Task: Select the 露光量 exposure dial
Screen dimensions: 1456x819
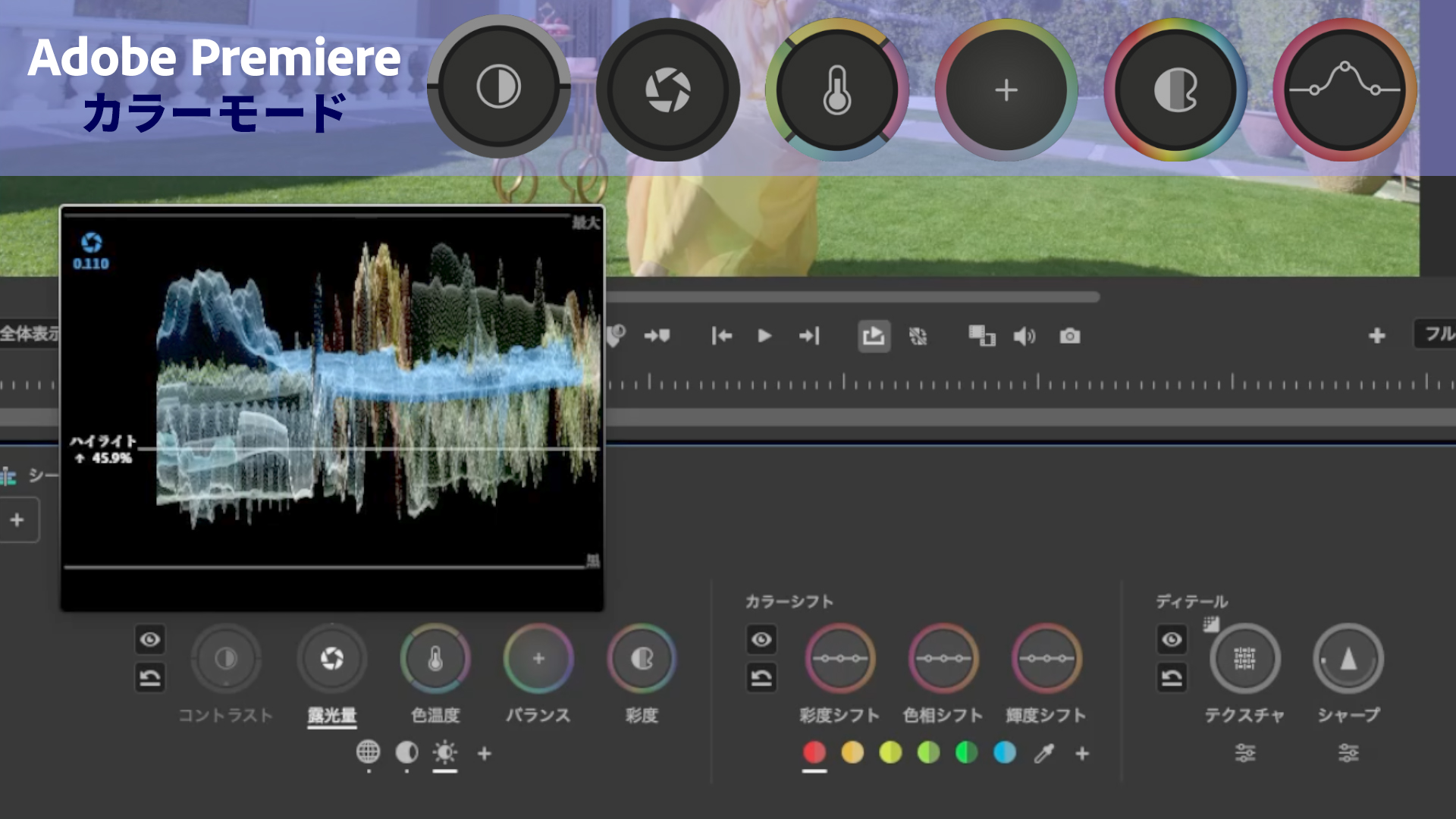Action: [332, 658]
